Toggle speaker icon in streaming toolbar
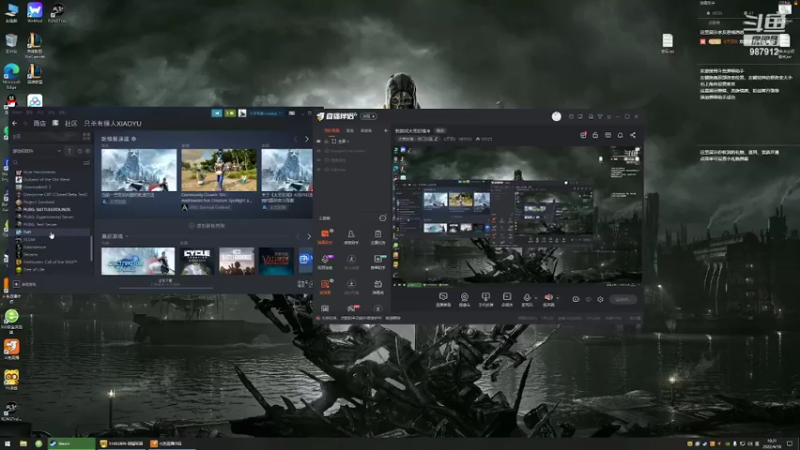The height and width of the screenshot is (450, 800). click(x=548, y=297)
